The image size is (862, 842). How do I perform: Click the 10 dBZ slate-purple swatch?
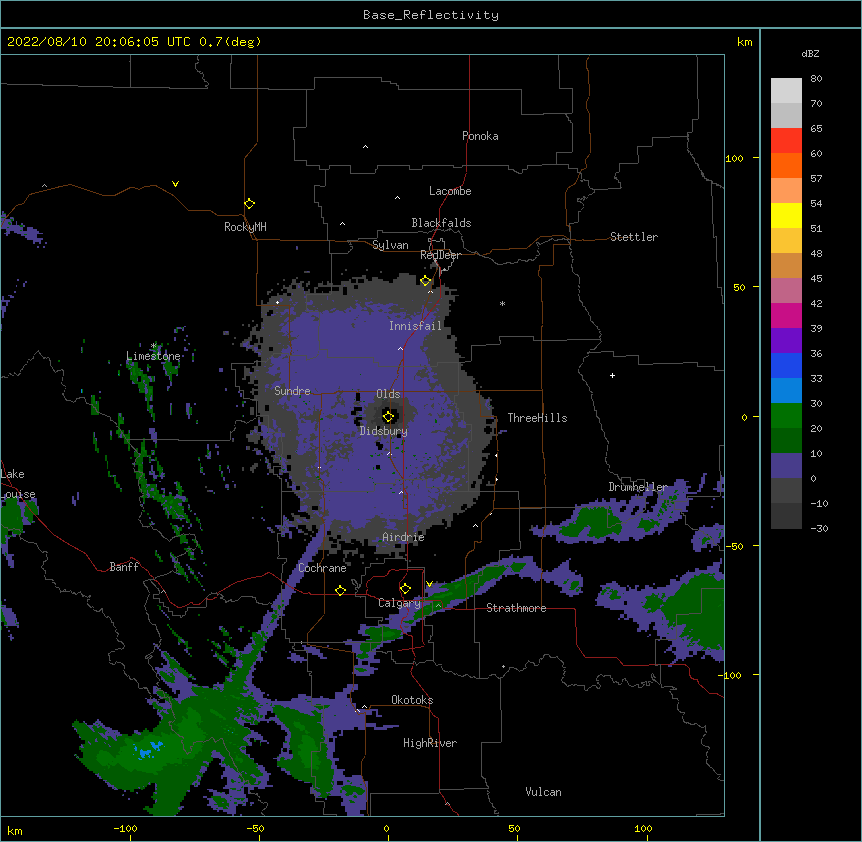[x=786, y=466]
